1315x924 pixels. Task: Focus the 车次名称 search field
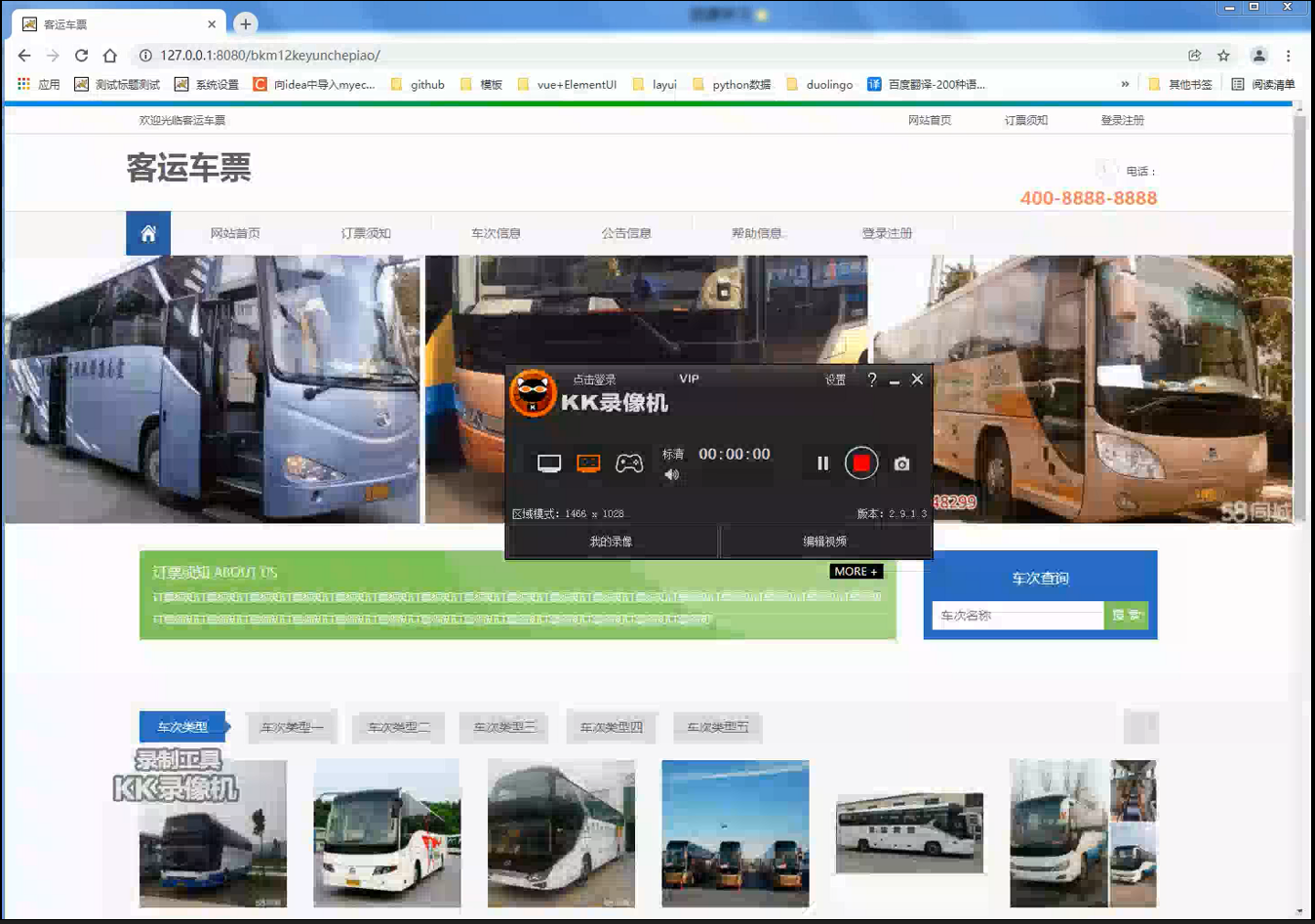coord(1017,616)
